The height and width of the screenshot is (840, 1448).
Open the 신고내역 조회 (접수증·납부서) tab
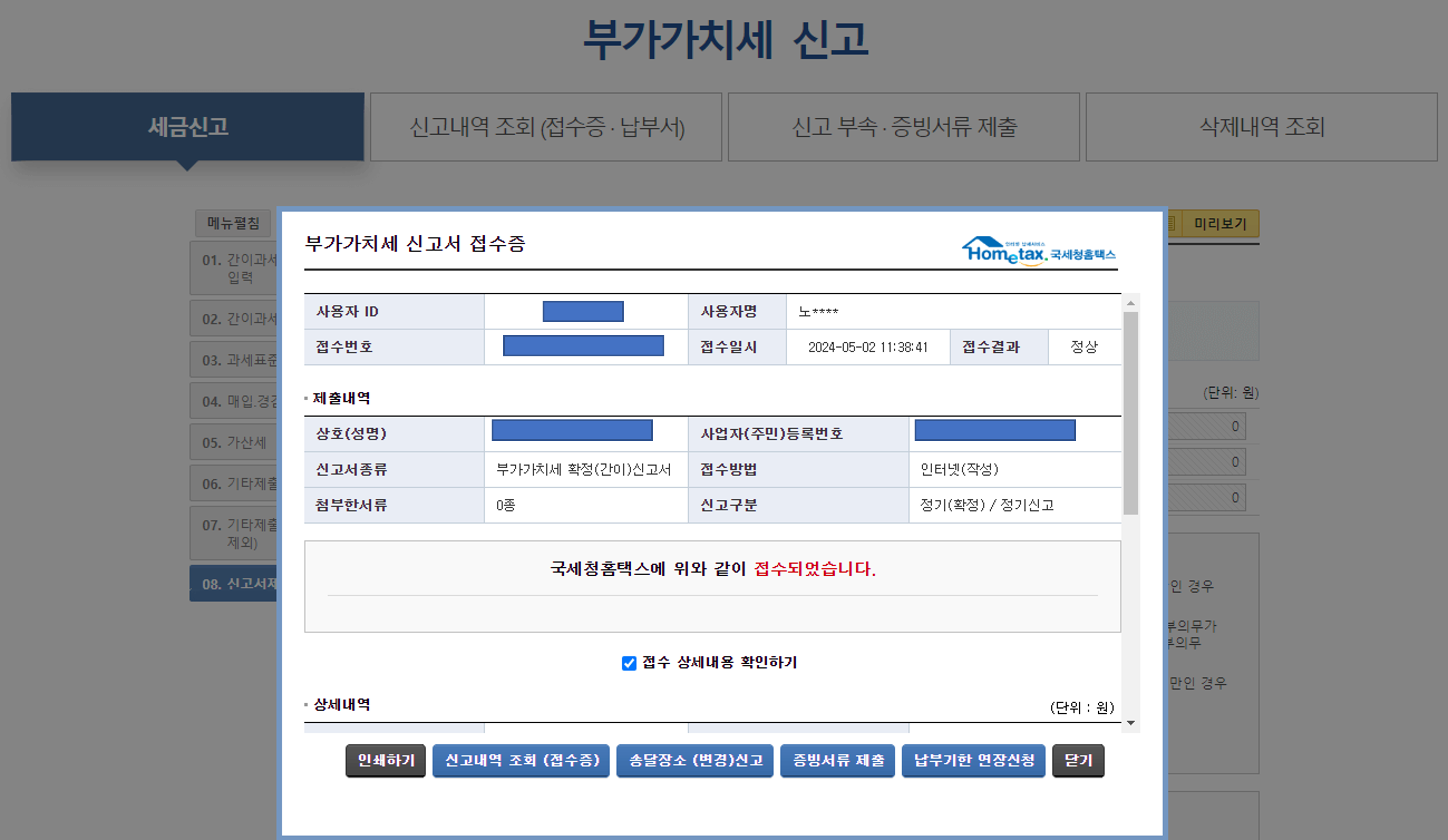pyautogui.click(x=545, y=127)
